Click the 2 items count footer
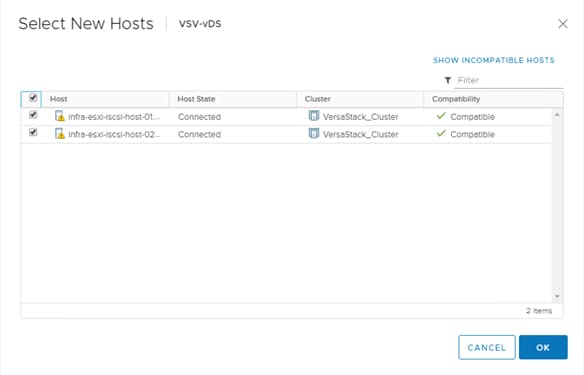This screenshot has width=584, height=375. pyautogui.click(x=539, y=311)
